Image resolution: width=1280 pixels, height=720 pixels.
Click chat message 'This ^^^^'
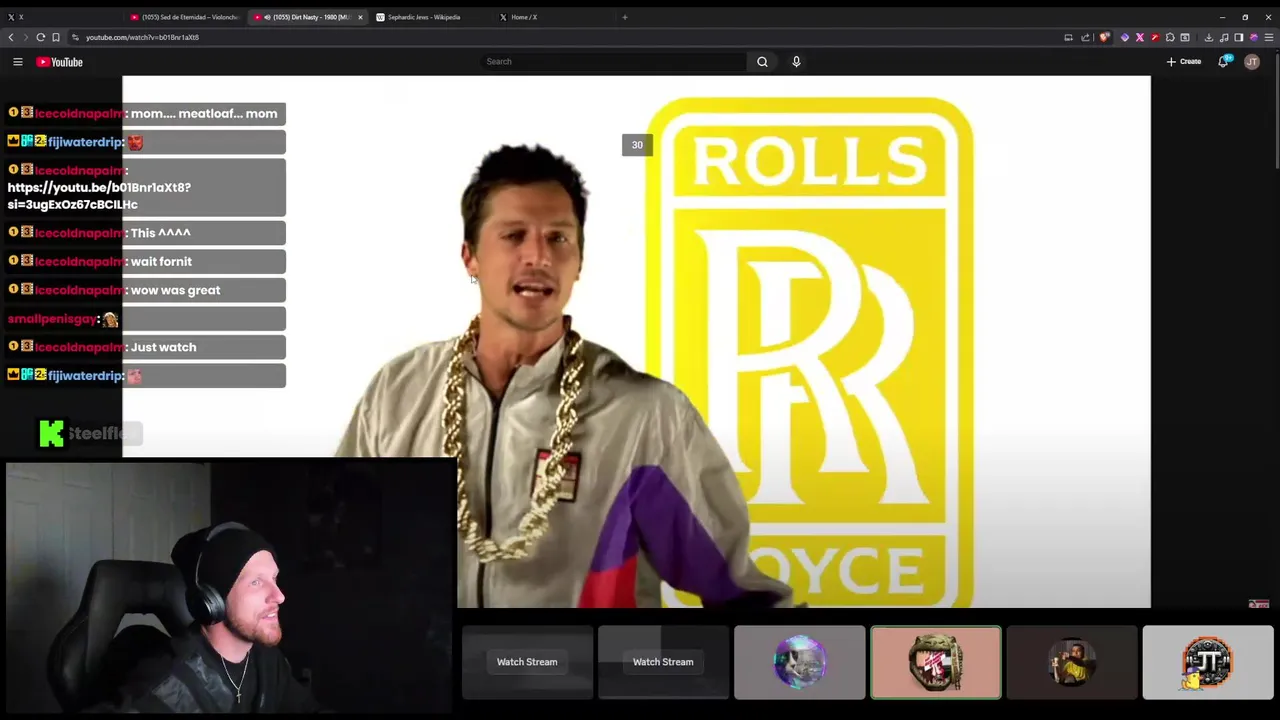tap(160, 233)
